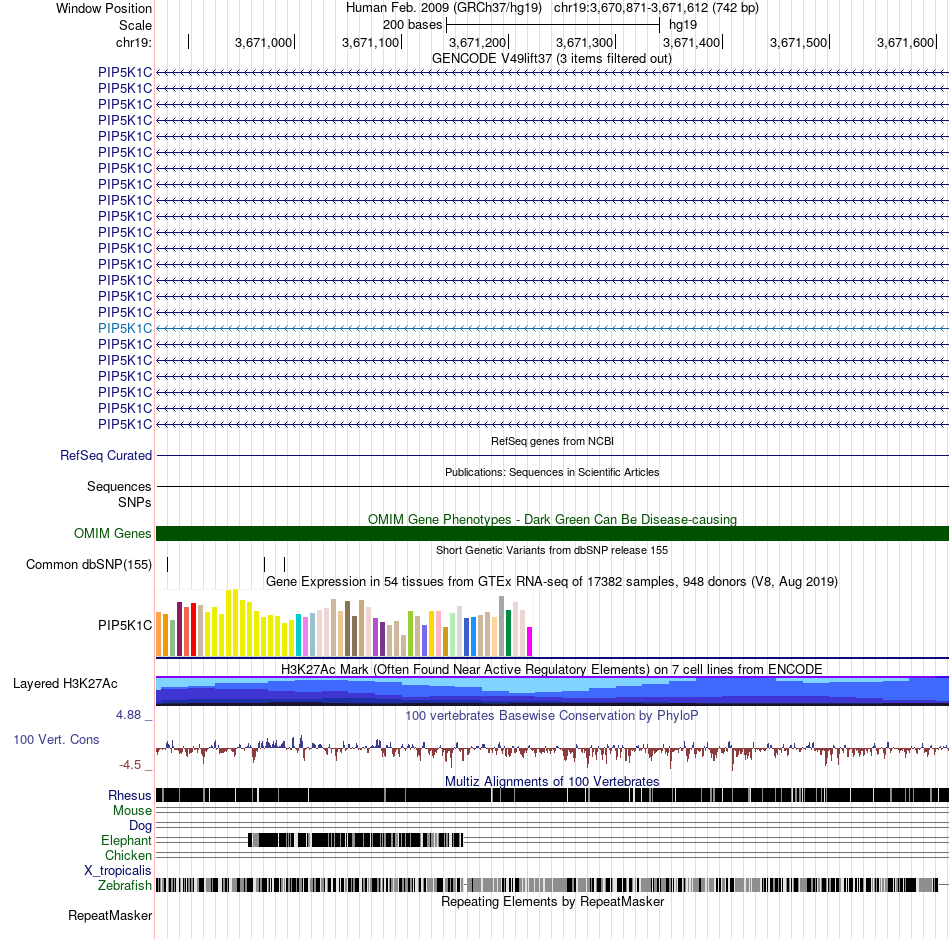
Task: Click the RefSeq Curated intron line
Action: [x=553, y=456]
